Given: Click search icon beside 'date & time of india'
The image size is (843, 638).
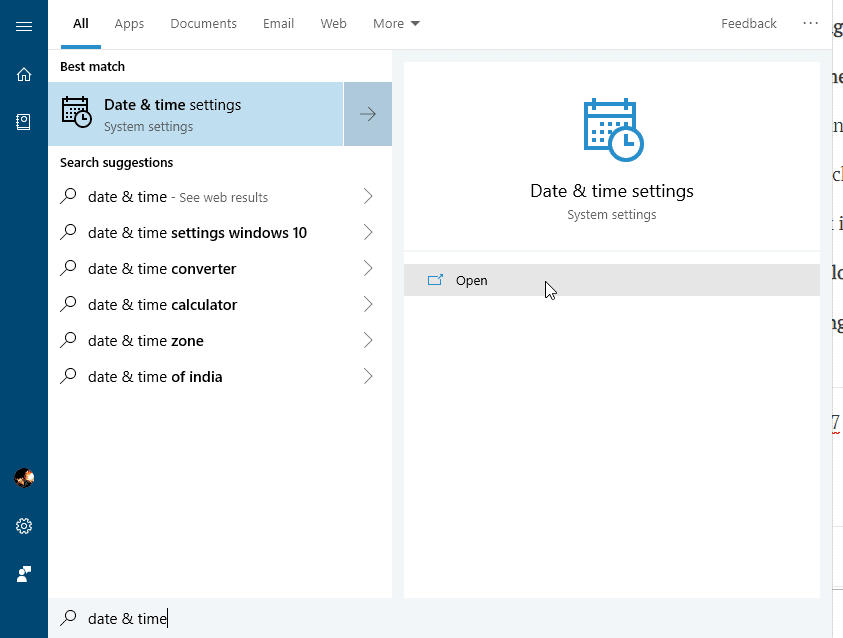Looking at the screenshot, I should (68, 376).
